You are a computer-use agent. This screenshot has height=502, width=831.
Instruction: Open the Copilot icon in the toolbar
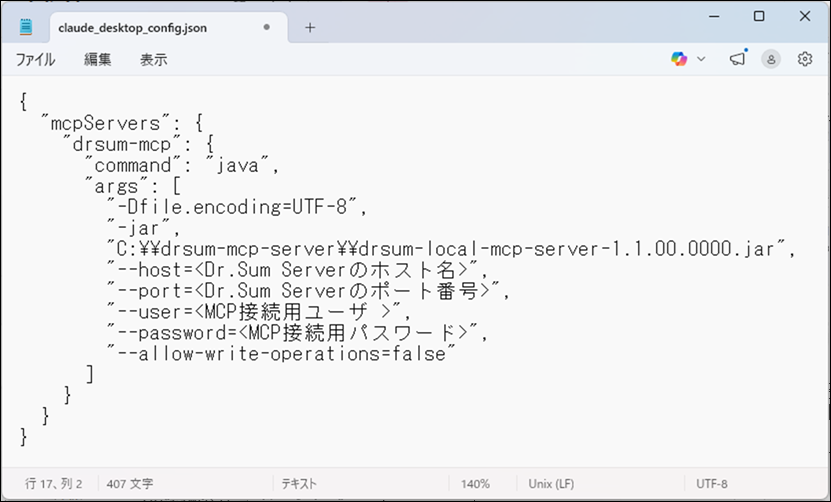click(x=679, y=59)
